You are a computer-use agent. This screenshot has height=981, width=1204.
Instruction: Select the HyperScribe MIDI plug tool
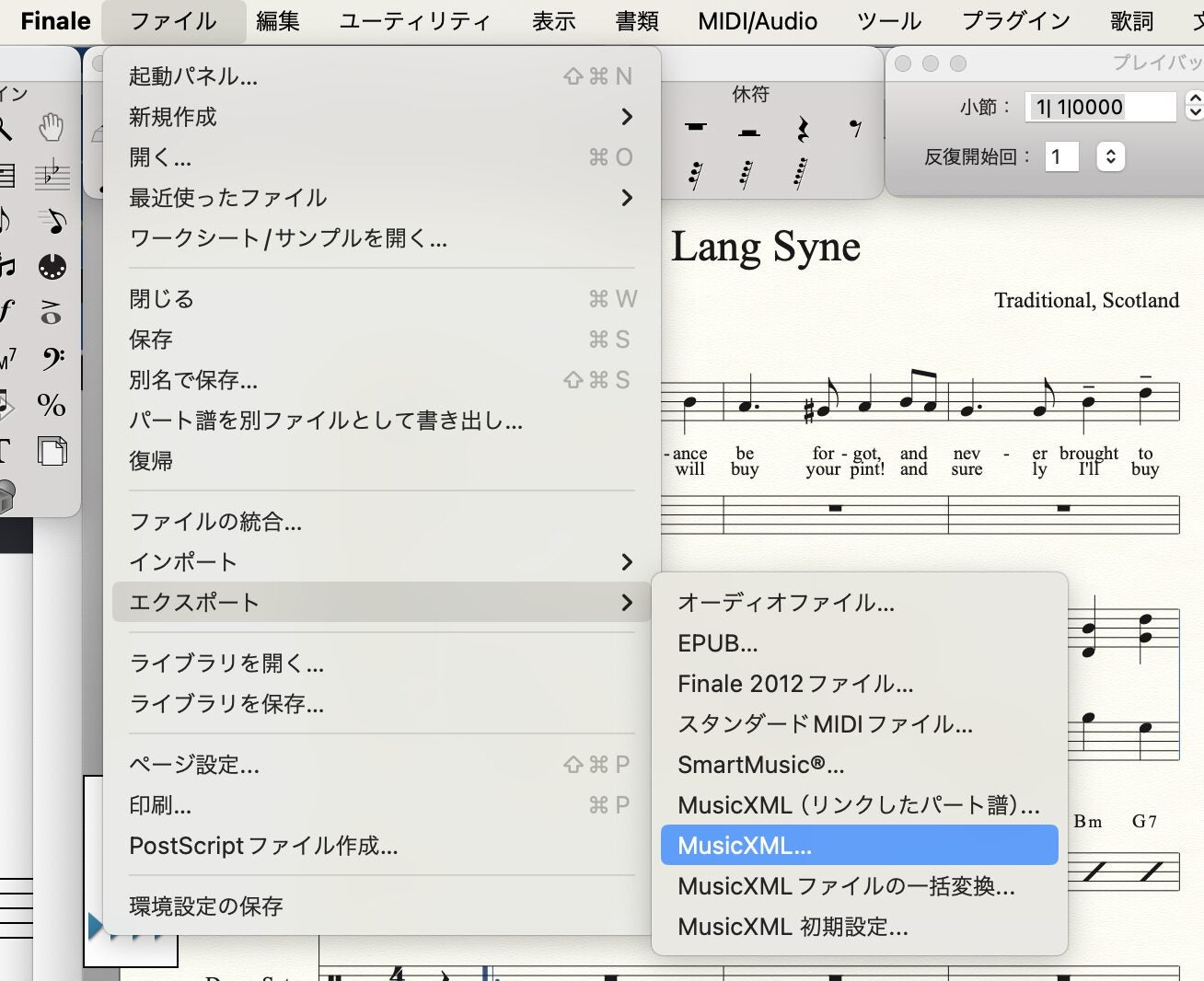[52, 267]
